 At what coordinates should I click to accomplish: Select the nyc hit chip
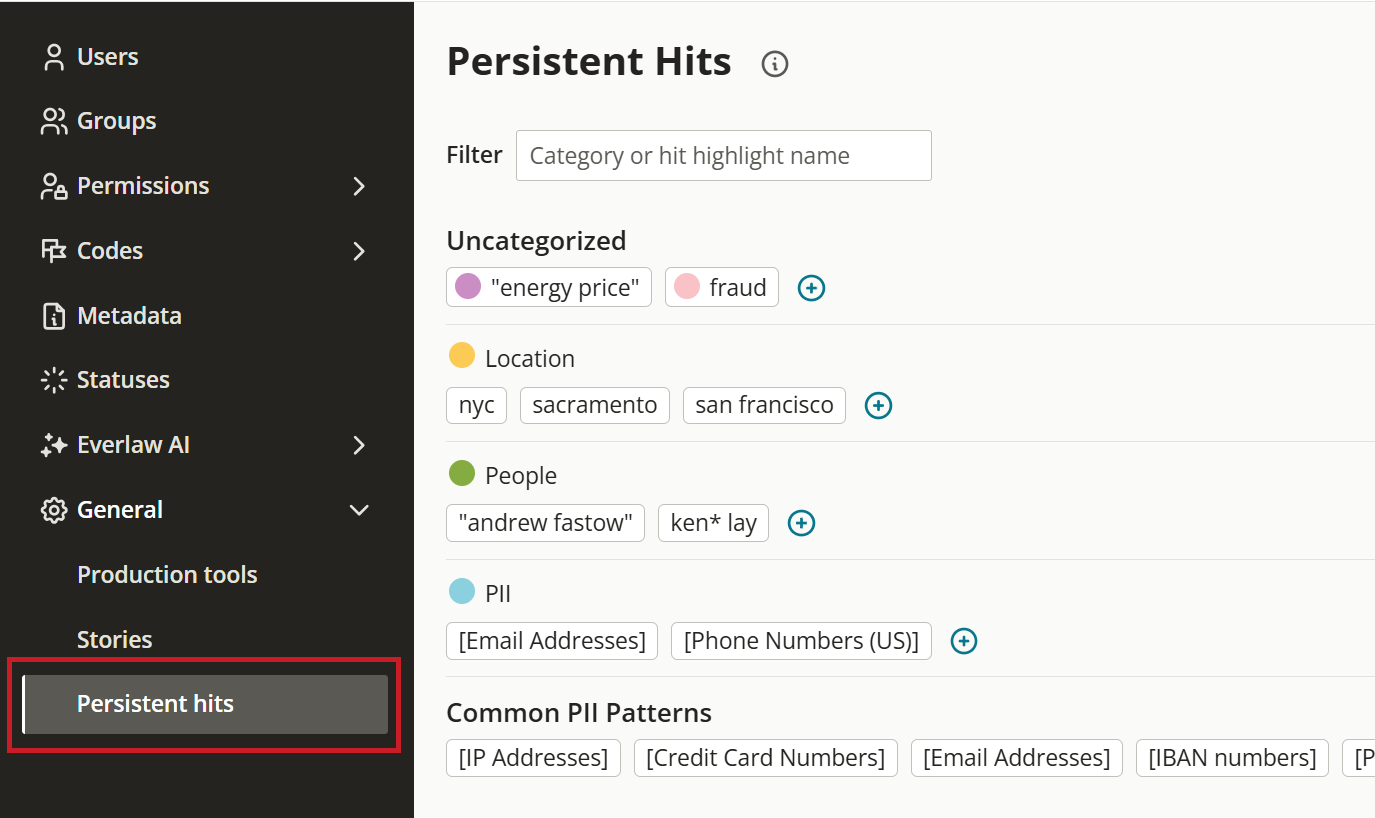coord(477,405)
